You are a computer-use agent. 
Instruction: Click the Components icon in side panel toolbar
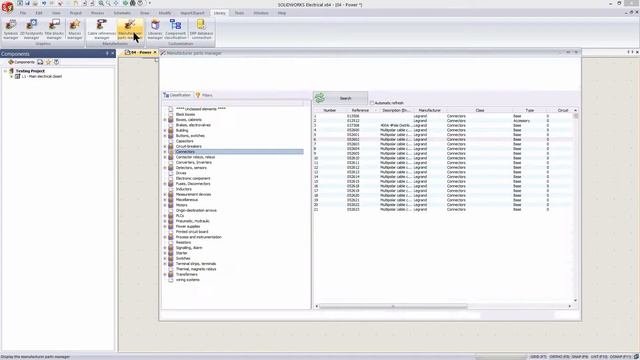point(22,62)
